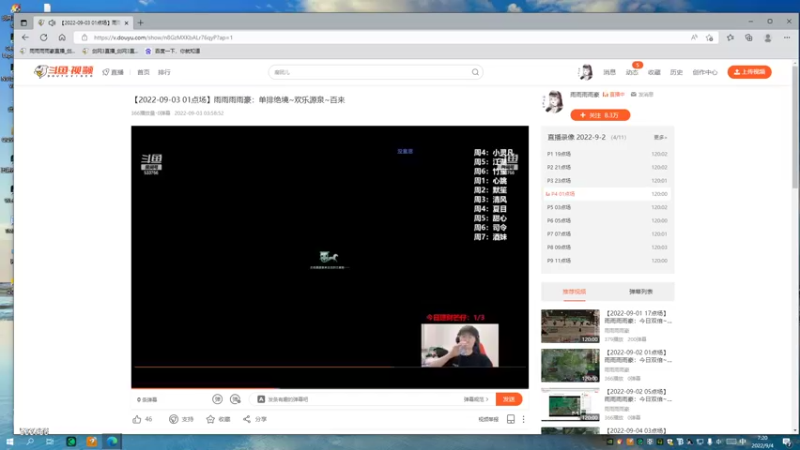Toggle danmaku display with the 弹 icon
Viewport: 800px width, 450px height.
(217, 399)
